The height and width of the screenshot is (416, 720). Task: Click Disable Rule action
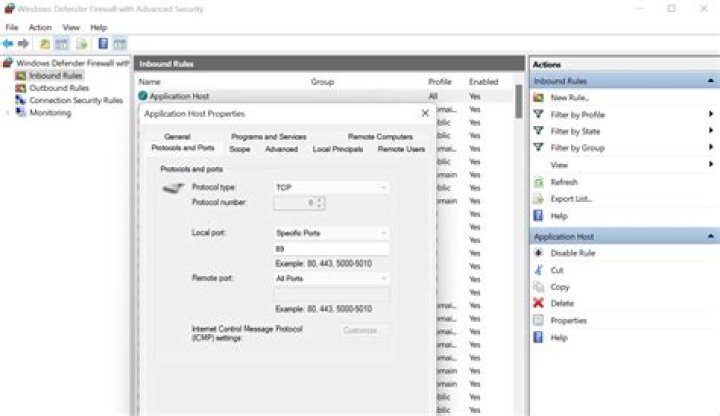(573, 253)
